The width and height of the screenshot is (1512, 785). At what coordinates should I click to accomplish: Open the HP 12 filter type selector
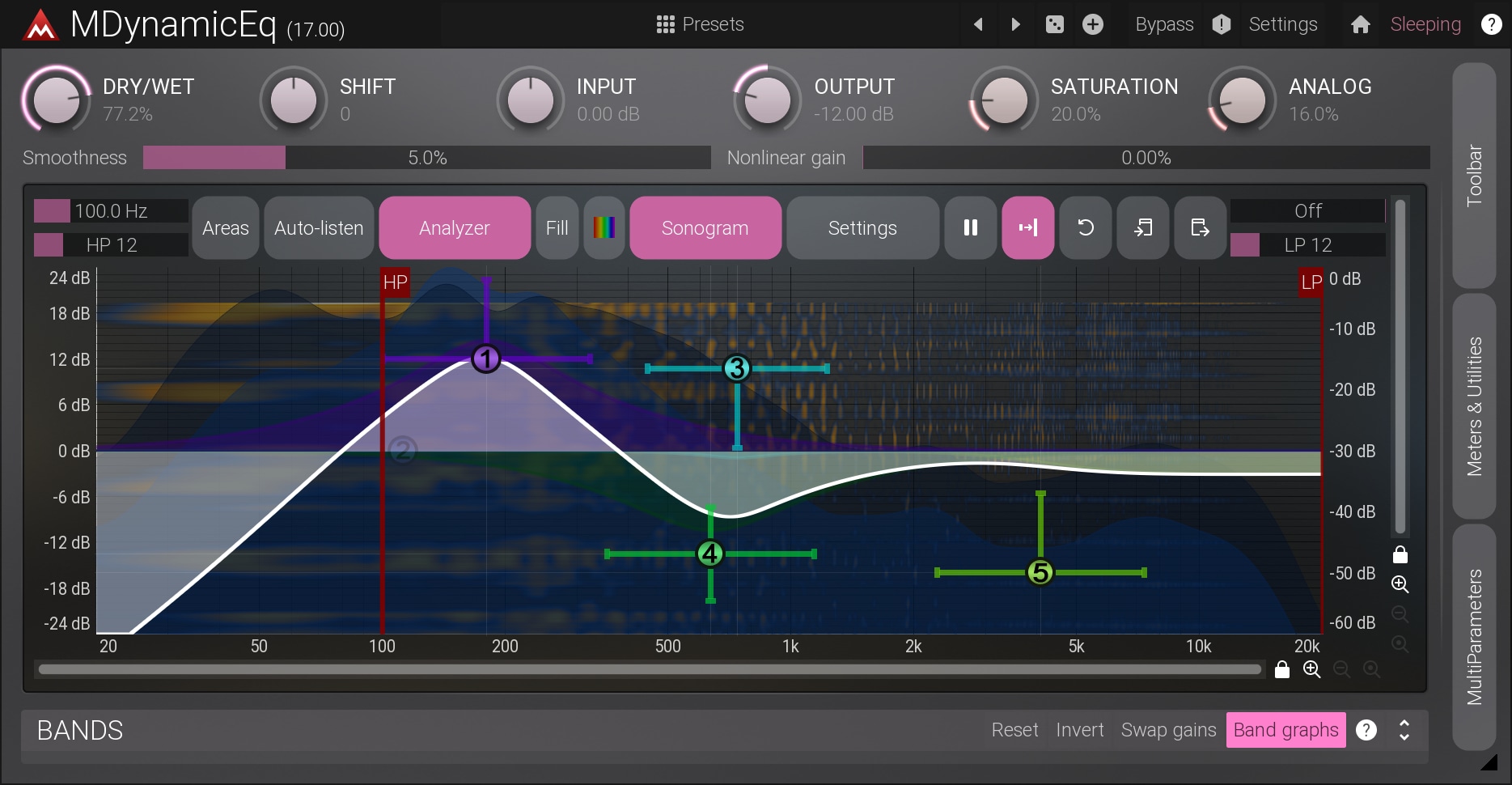click(x=112, y=244)
